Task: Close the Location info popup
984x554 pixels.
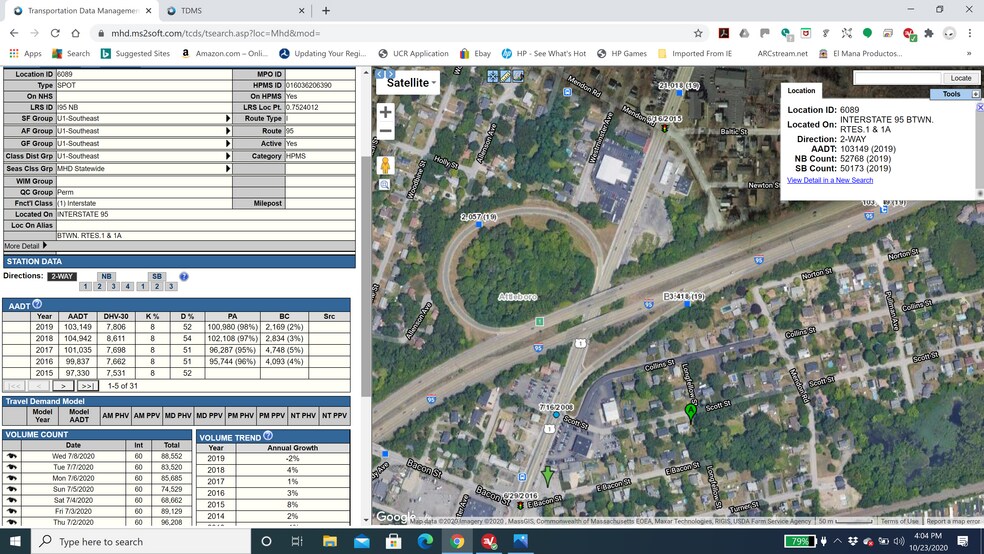Action: tap(980, 108)
